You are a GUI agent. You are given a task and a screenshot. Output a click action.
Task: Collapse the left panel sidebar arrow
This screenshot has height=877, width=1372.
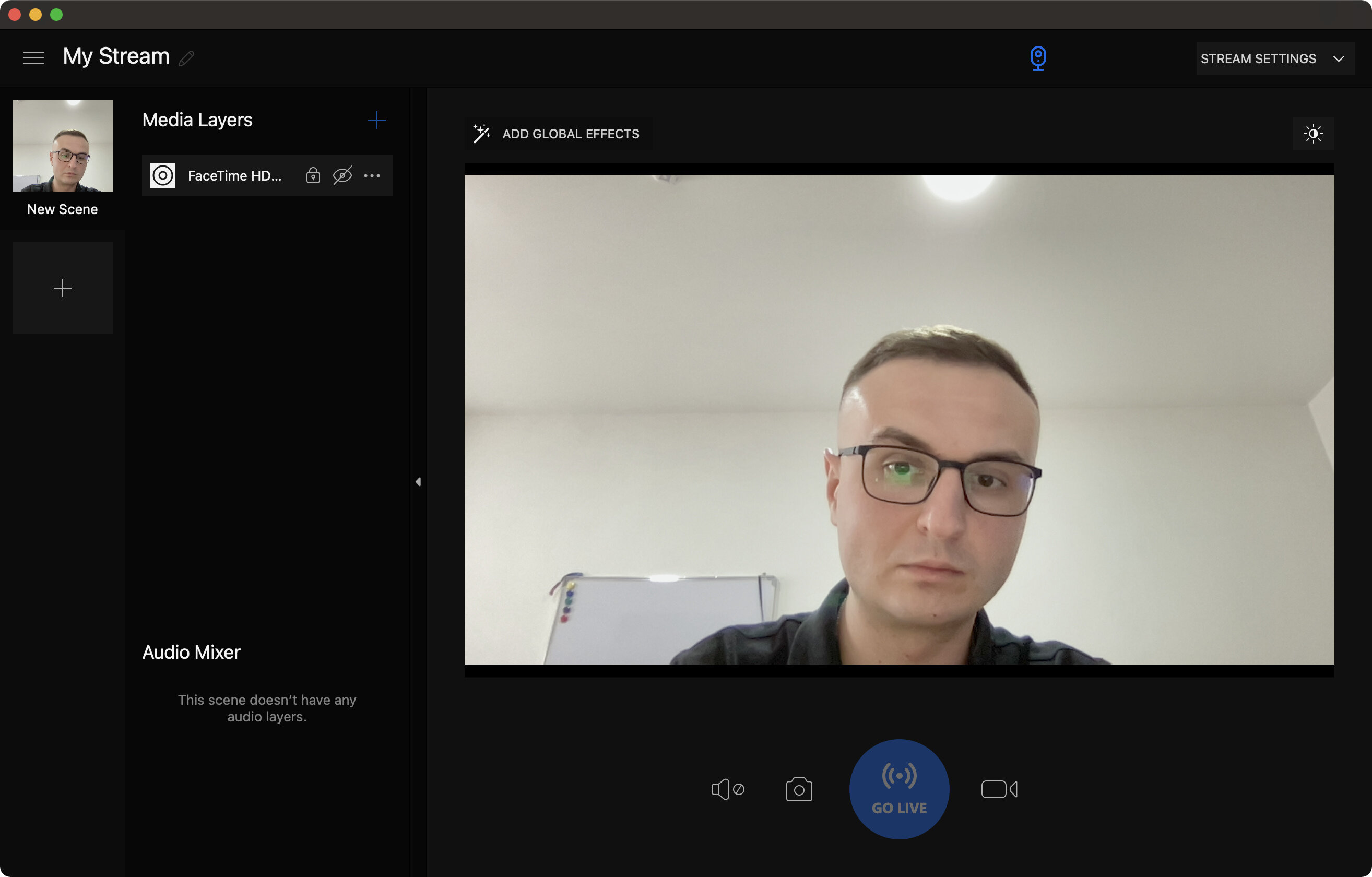tap(418, 482)
